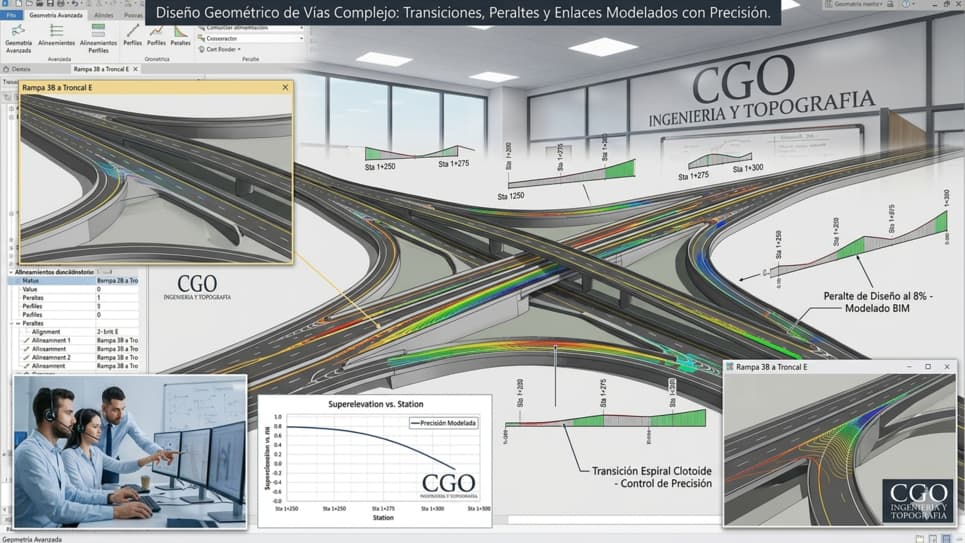Click the pencil icon beside Alineamnent 2
The image size is (965, 543).
tap(26, 357)
